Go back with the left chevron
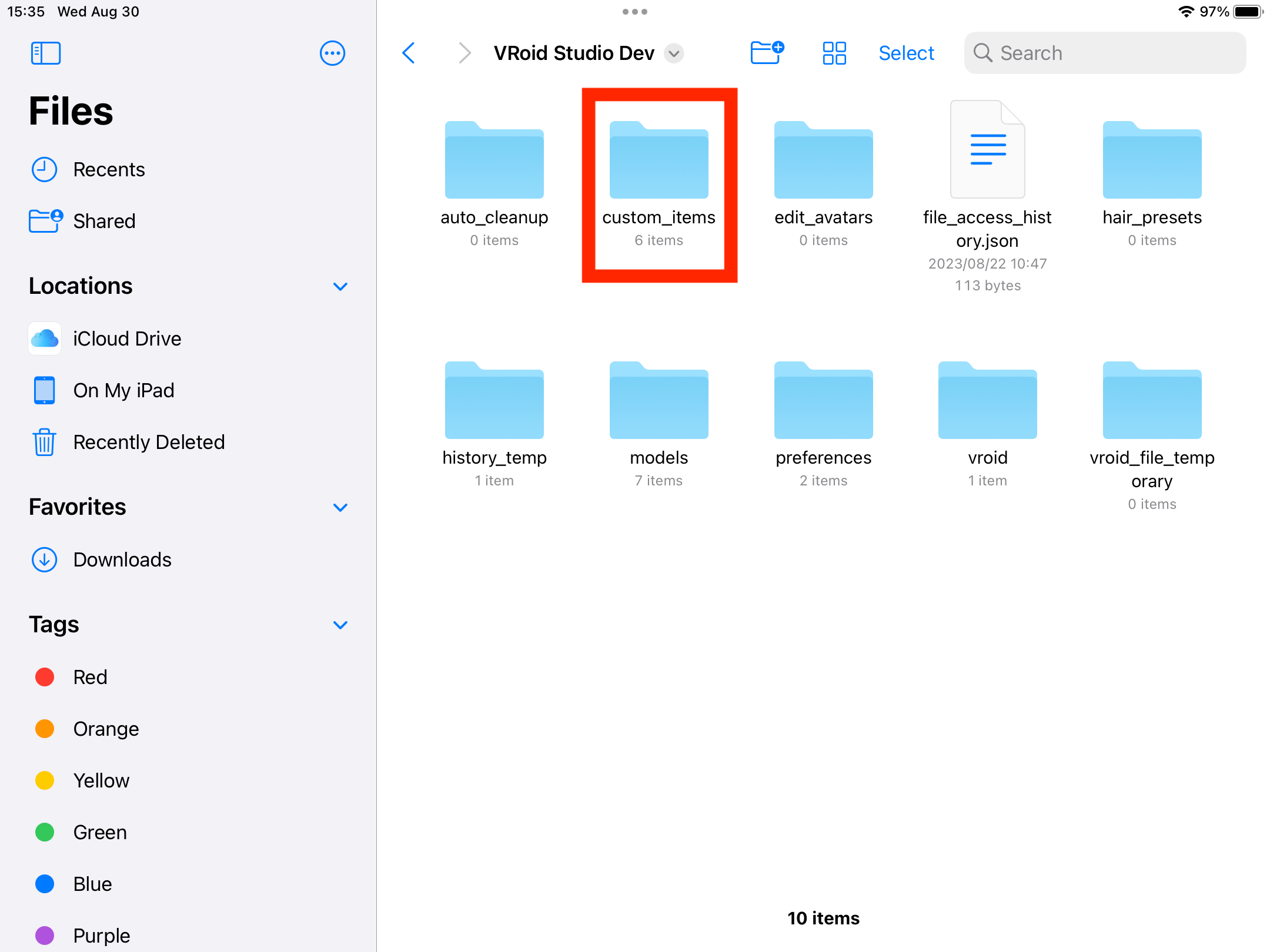The image size is (1270, 952). click(x=409, y=53)
